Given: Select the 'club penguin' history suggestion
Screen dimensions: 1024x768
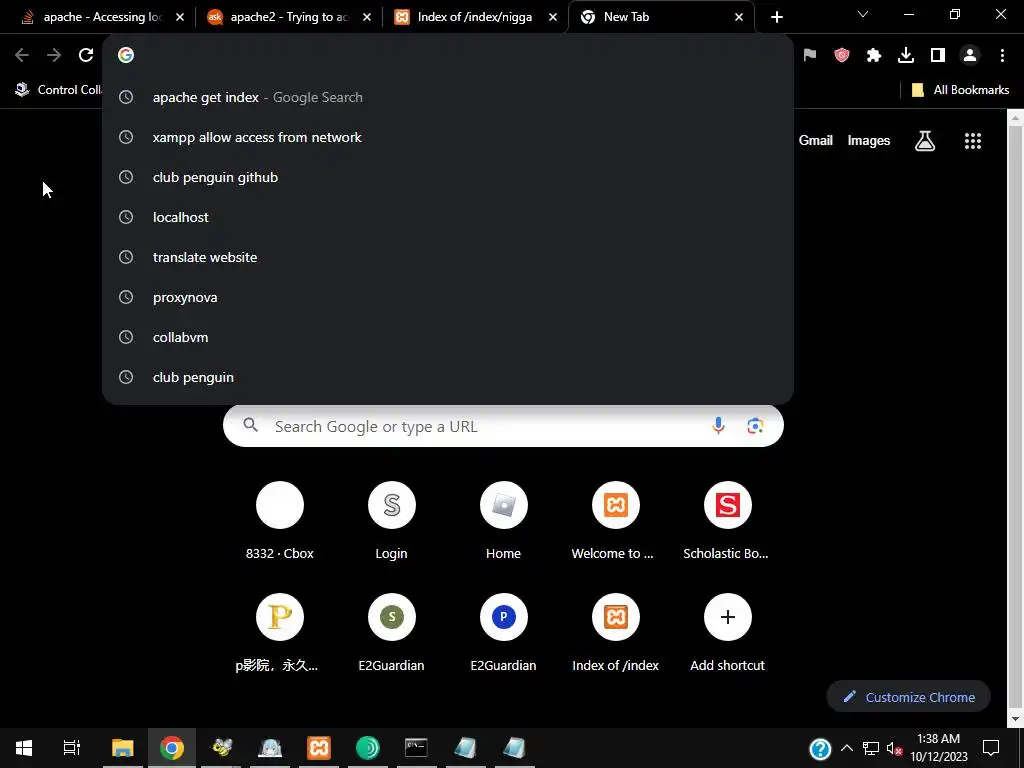Looking at the screenshot, I should pos(448,377).
